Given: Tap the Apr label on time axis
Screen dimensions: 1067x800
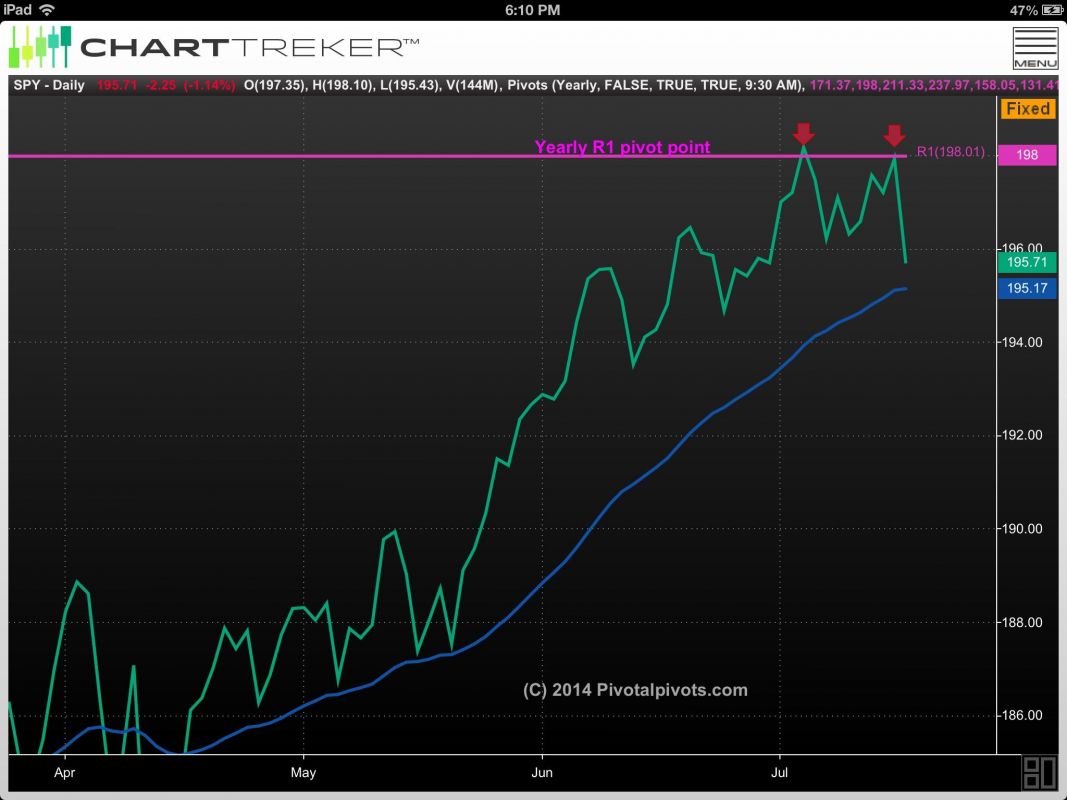Looking at the screenshot, I should click(x=65, y=772).
